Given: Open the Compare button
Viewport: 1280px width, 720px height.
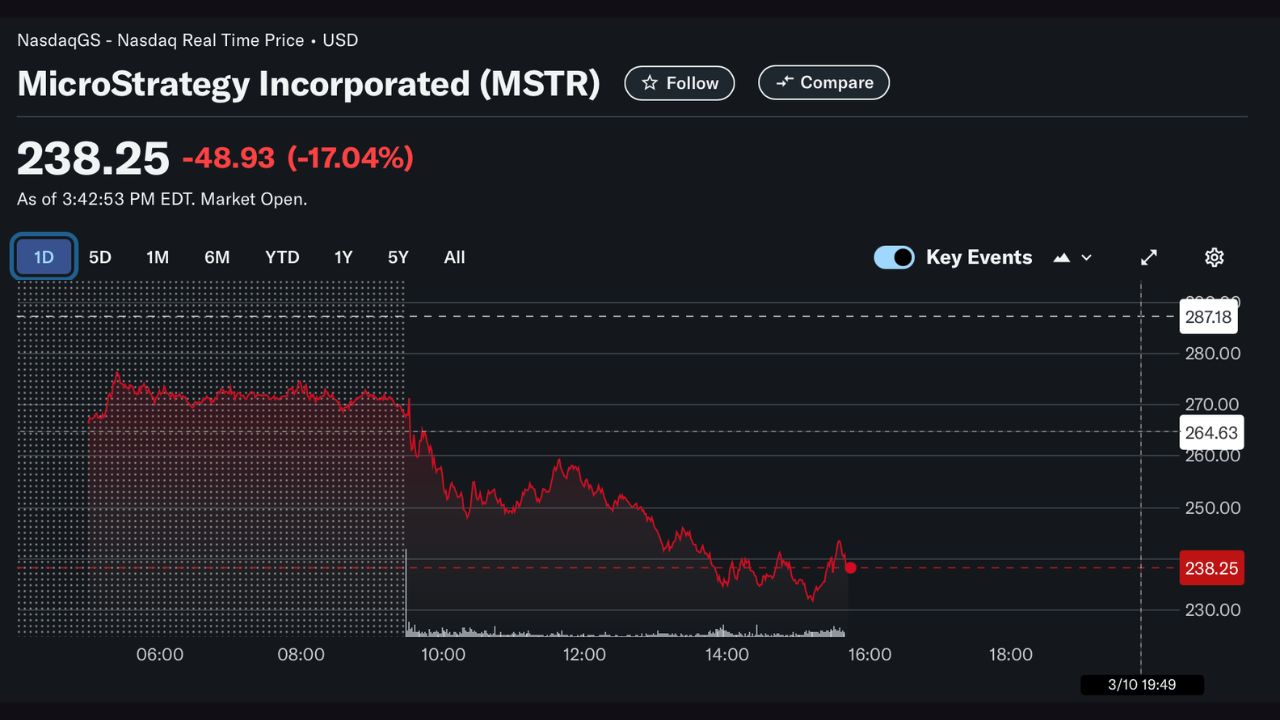Looking at the screenshot, I should 824,83.
